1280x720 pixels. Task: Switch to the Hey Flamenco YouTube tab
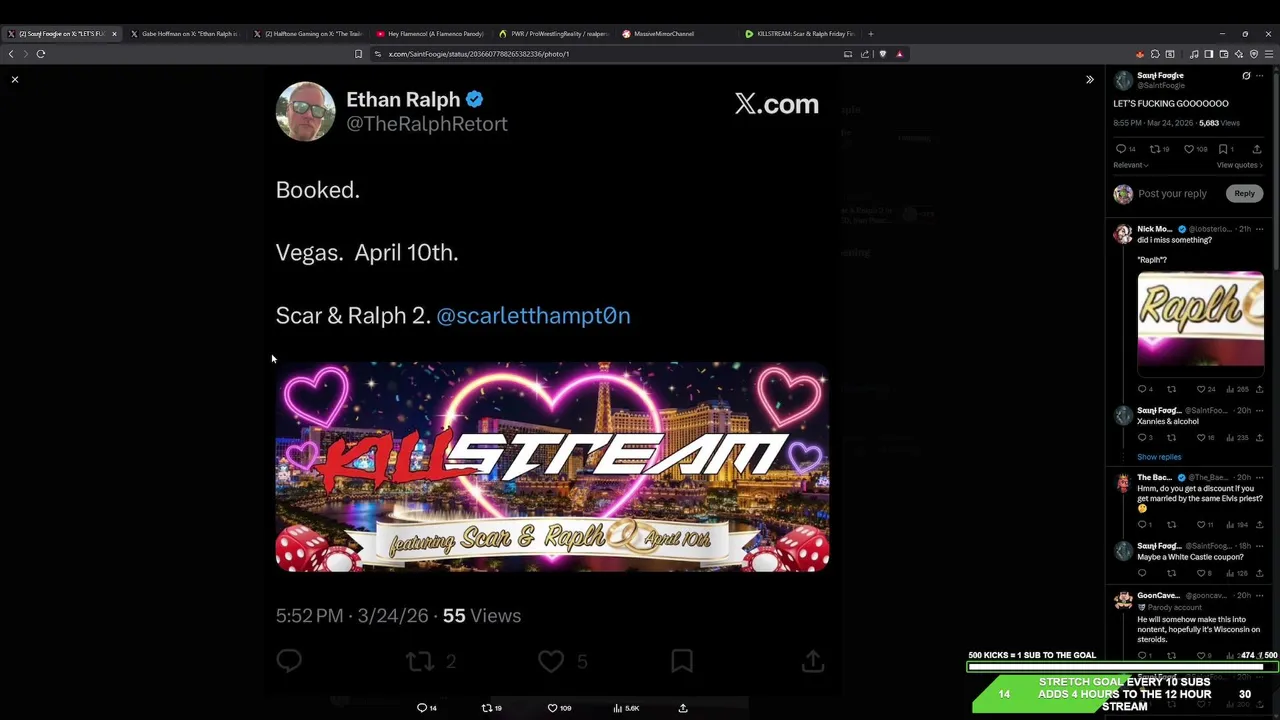click(x=431, y=34)
